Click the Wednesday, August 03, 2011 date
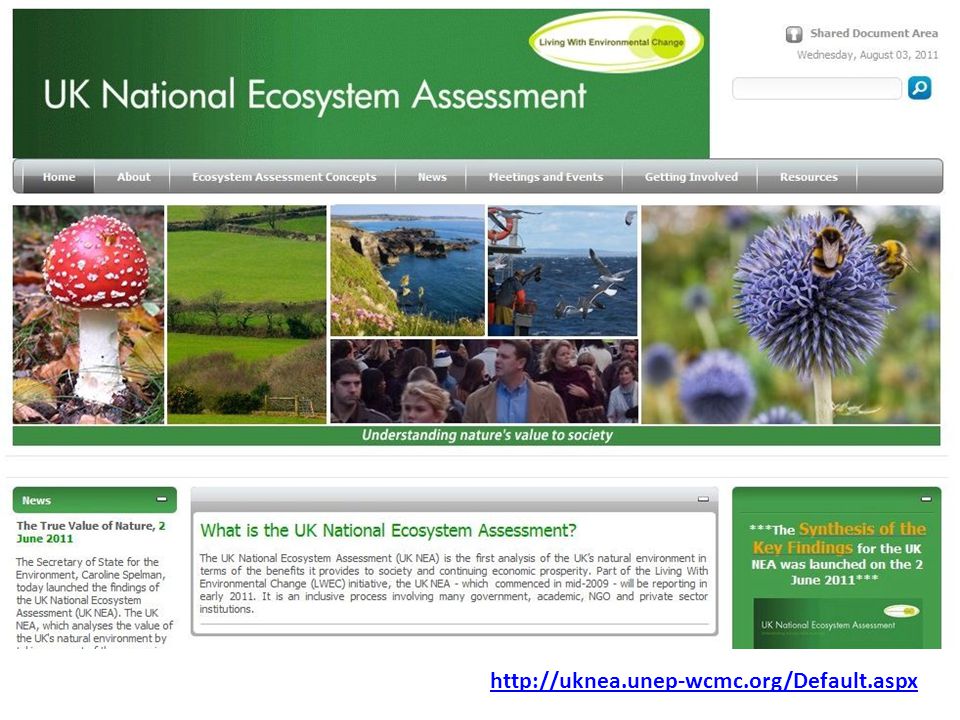 click(867, 55)
